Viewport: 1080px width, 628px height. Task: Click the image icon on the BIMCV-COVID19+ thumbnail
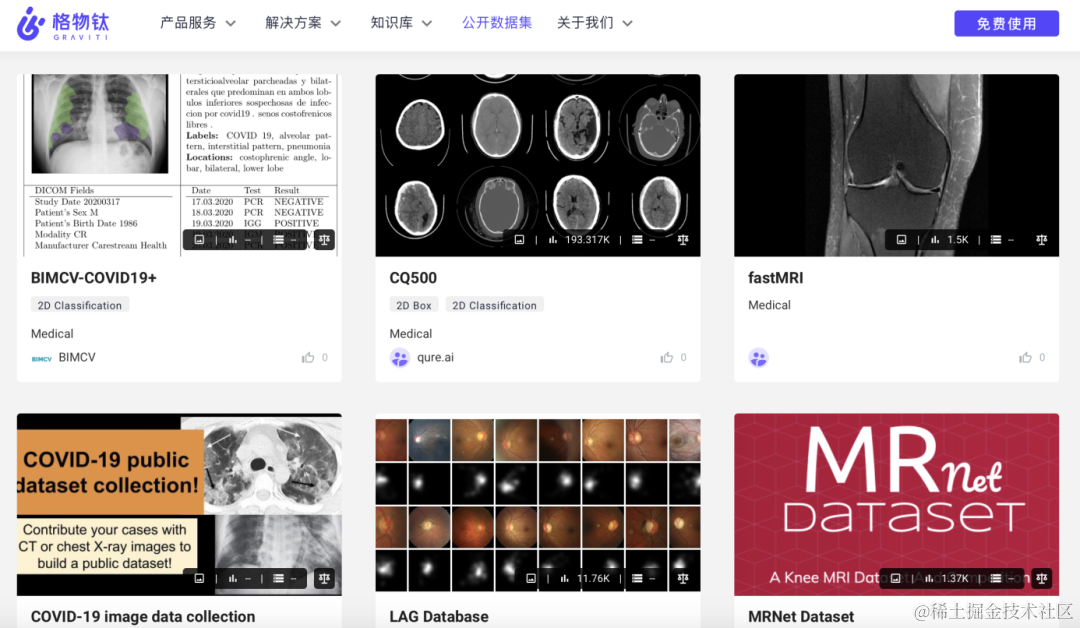click(199, 240)
